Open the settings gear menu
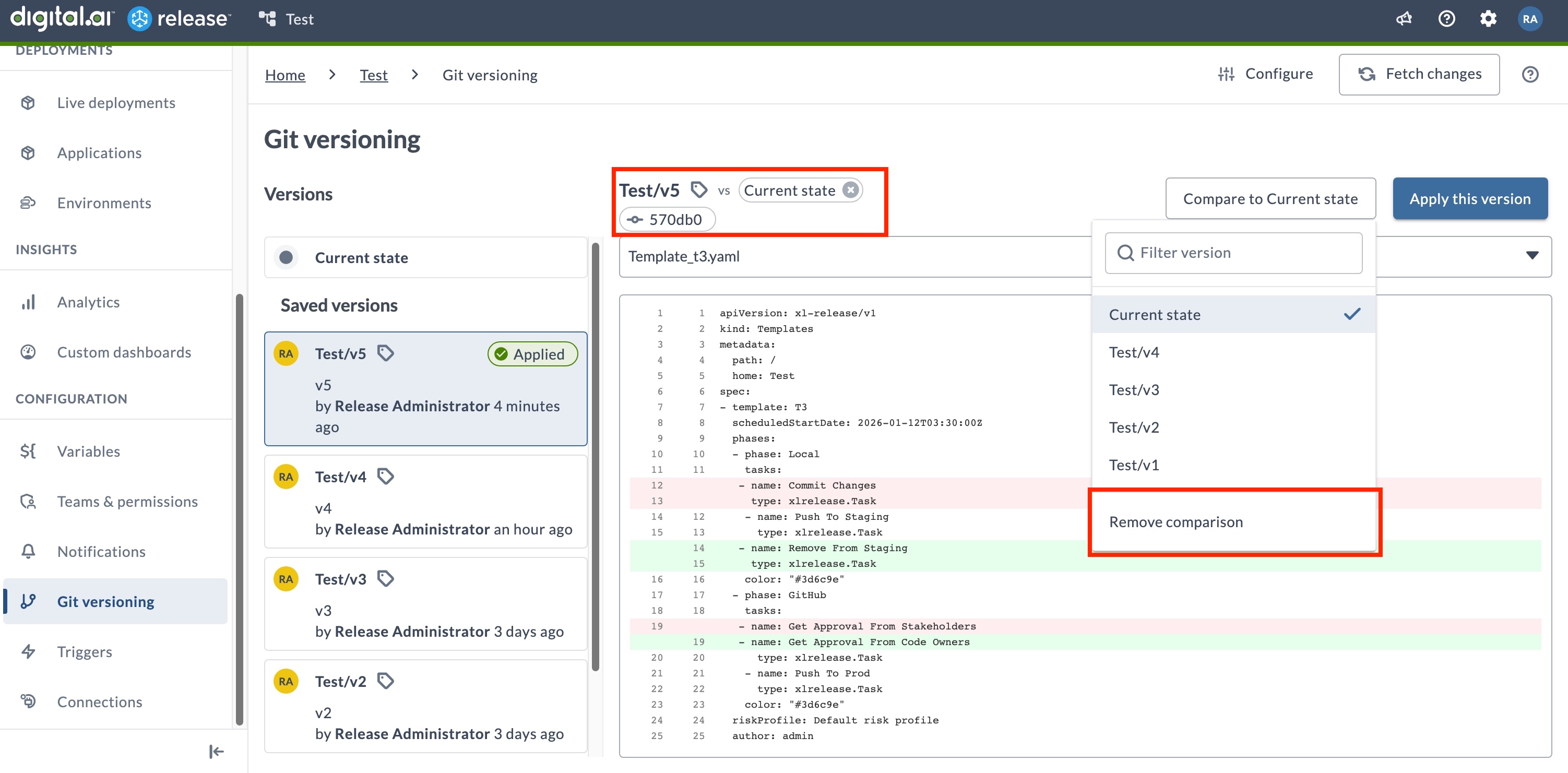The height and width of the screenshot is (773, 1568). (1488, 19)
